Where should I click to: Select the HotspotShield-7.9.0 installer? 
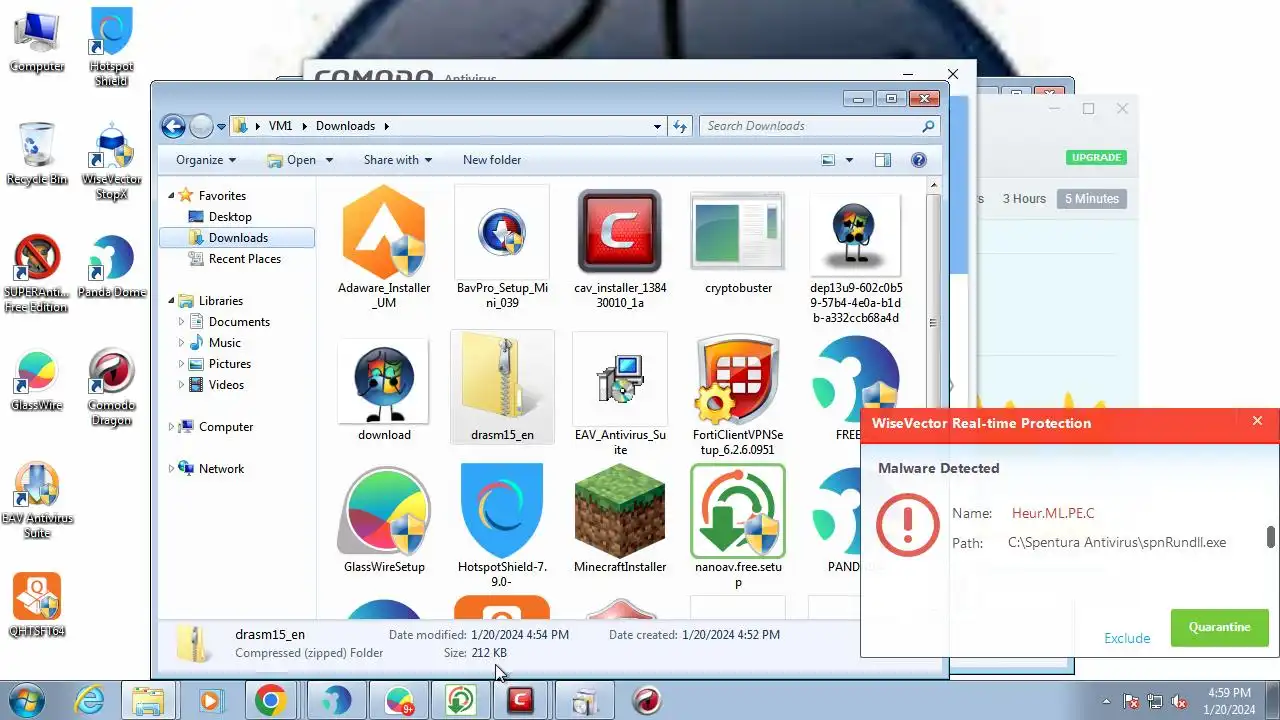[x=502, y=526]
